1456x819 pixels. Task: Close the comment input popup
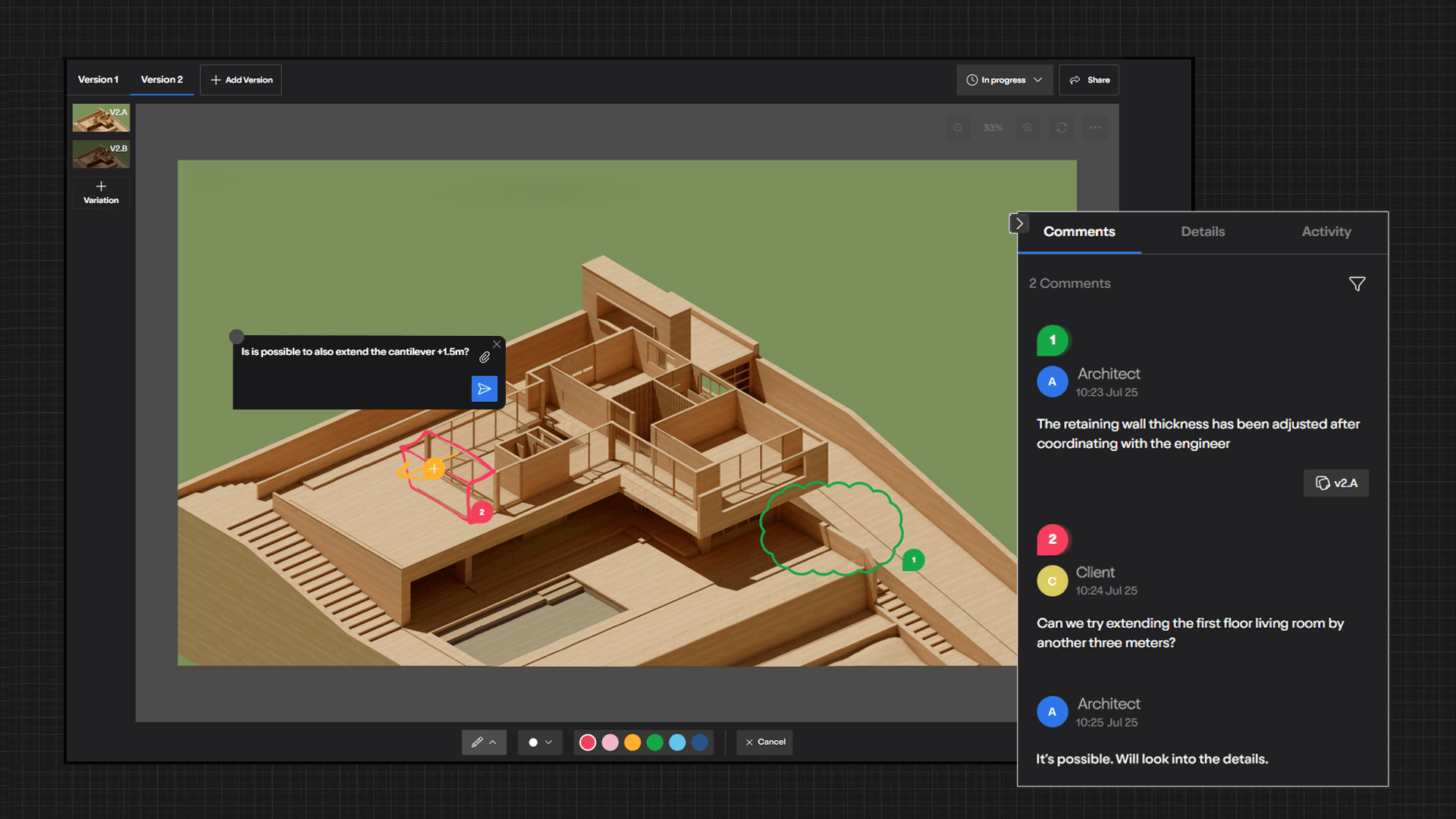click(497, 344)
